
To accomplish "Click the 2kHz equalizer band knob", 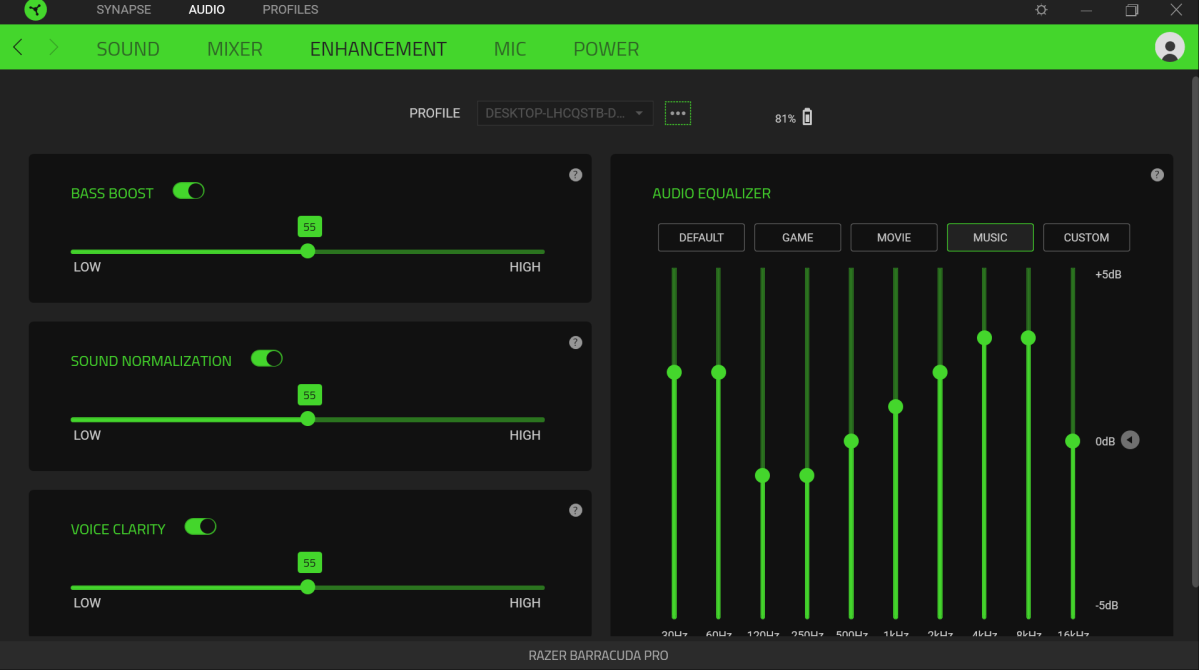I will click(x=940, y=372).
